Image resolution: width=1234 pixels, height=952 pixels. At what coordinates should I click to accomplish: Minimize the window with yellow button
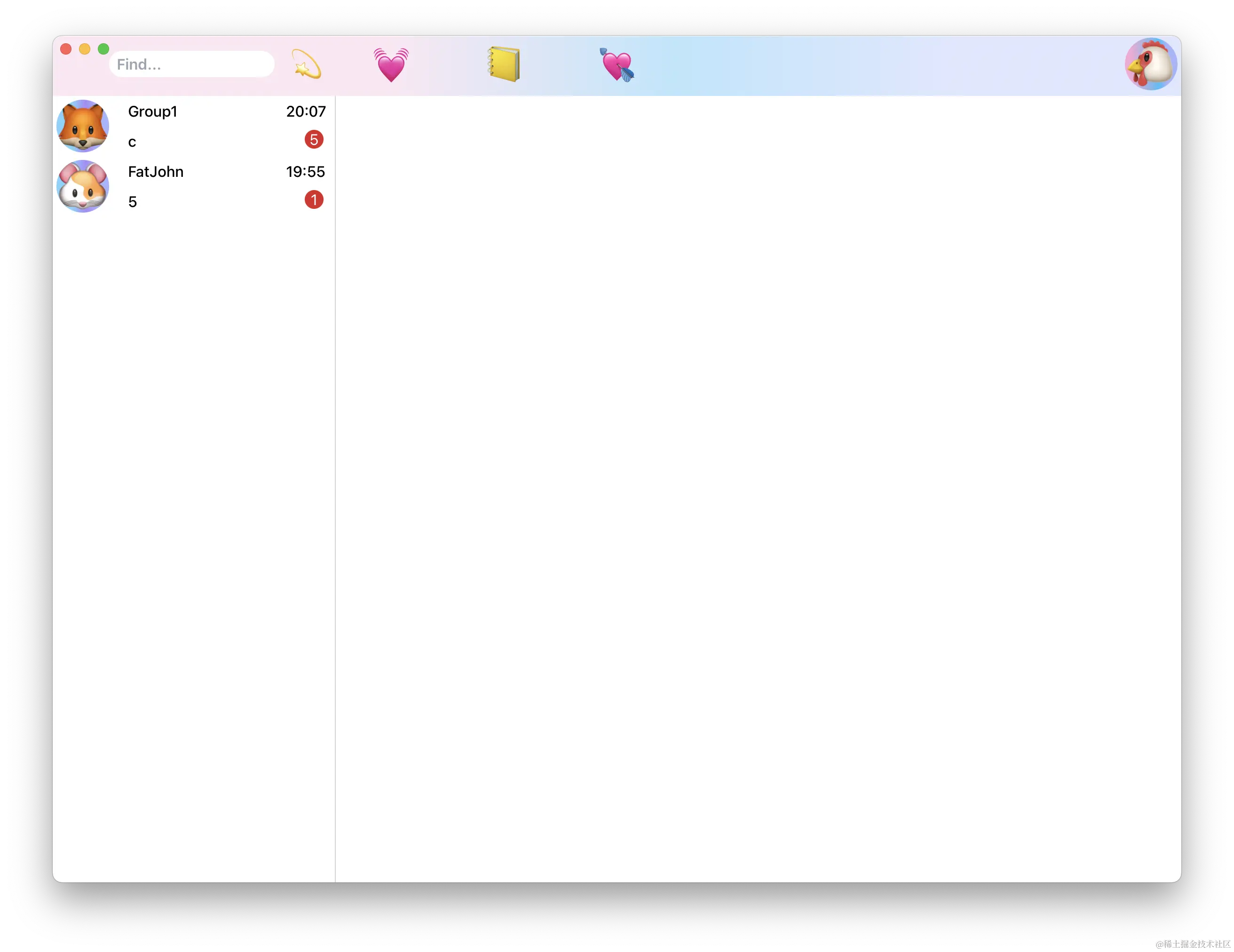coord(85,49)
